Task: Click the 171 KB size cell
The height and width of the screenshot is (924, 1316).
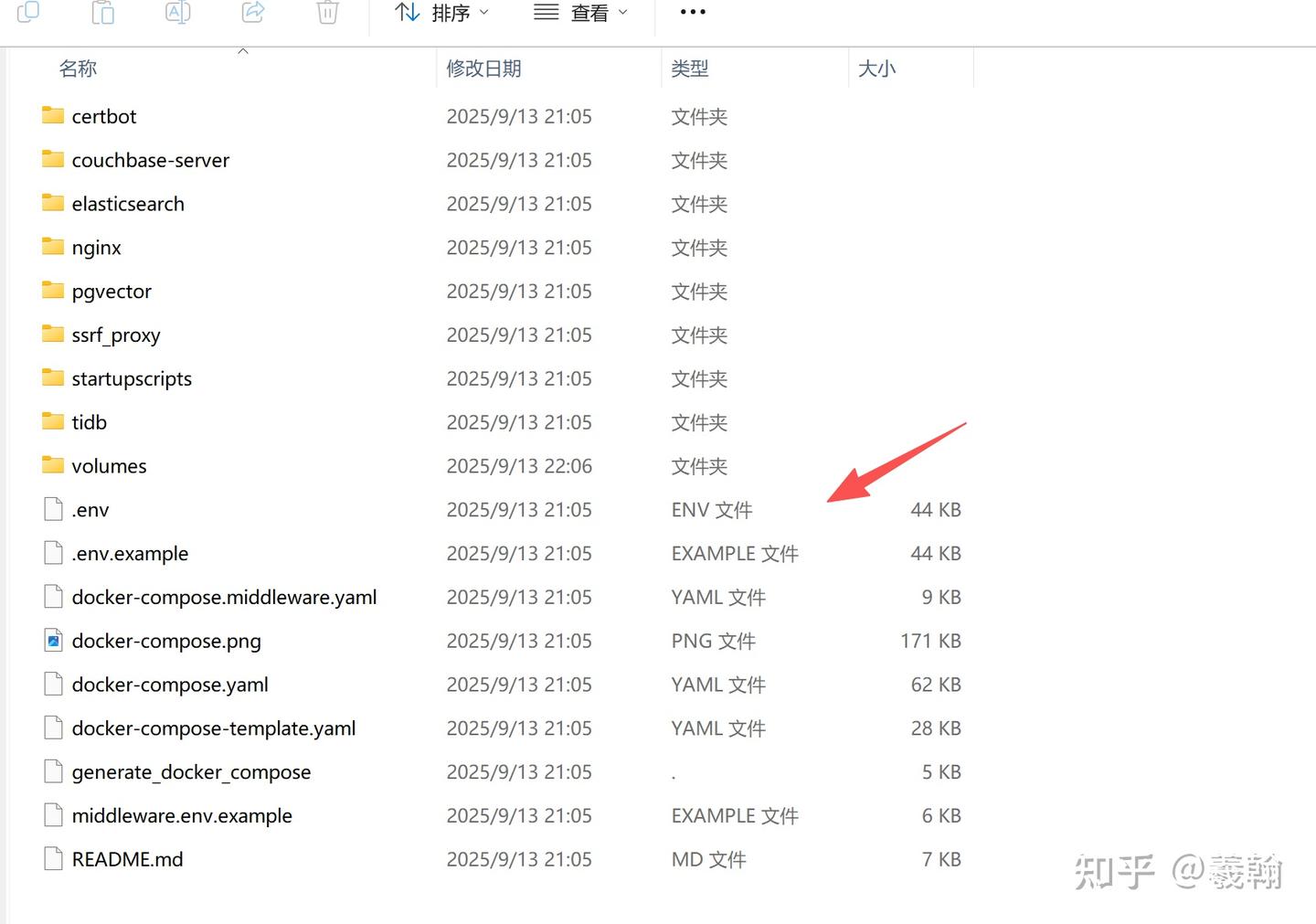Action: tap(930, 641)
